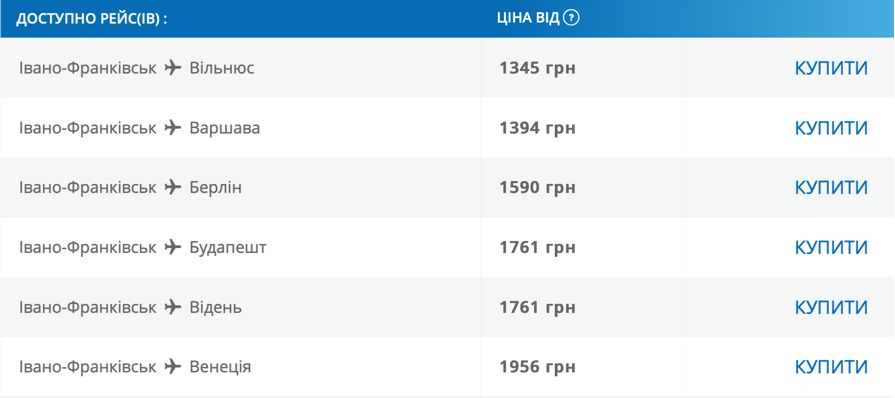Image resolution: width=895 pixels, height=398 pixels.
Task: Click the 1394 грн price for Варшава
Action: coord(537,128)
